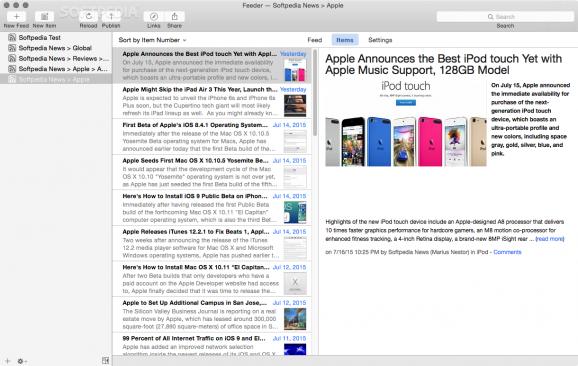Screen dimensions: 578x366
Task: Open '99 Percent of All Internet Traffic' item
Action: (x=212, y=345)
